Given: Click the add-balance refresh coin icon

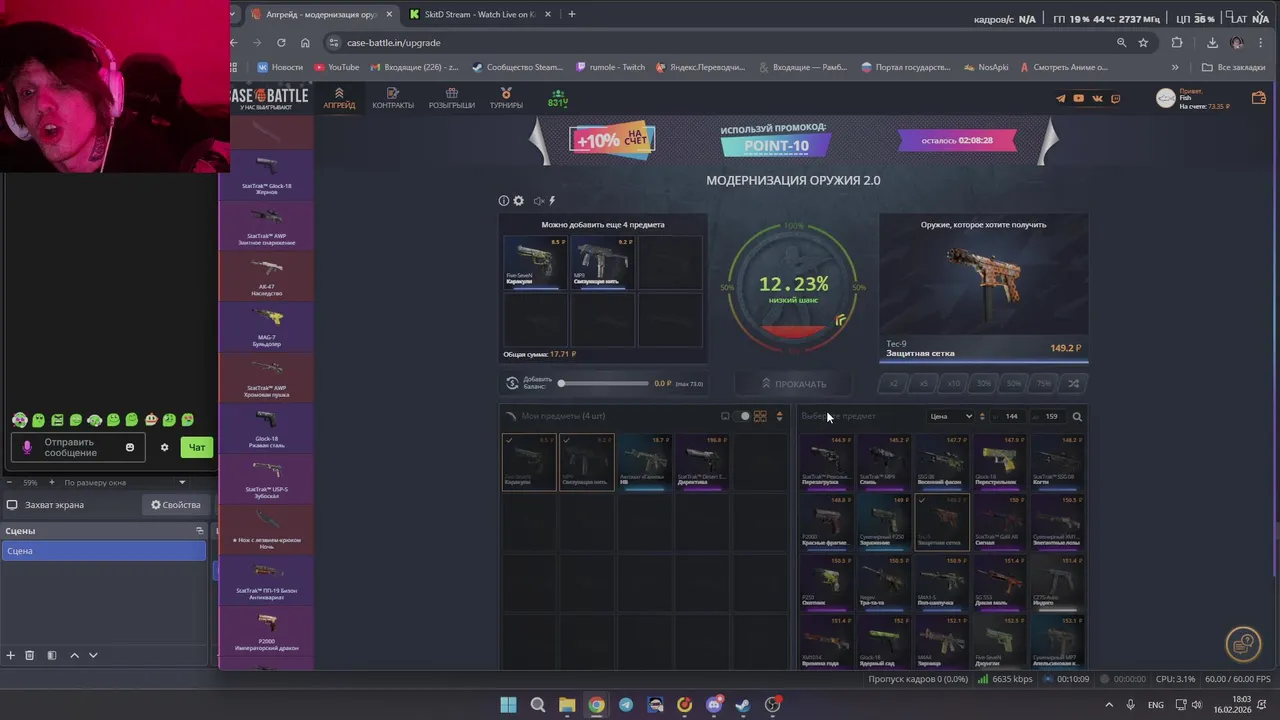Looking at the screenshot, I should point(512,383).
